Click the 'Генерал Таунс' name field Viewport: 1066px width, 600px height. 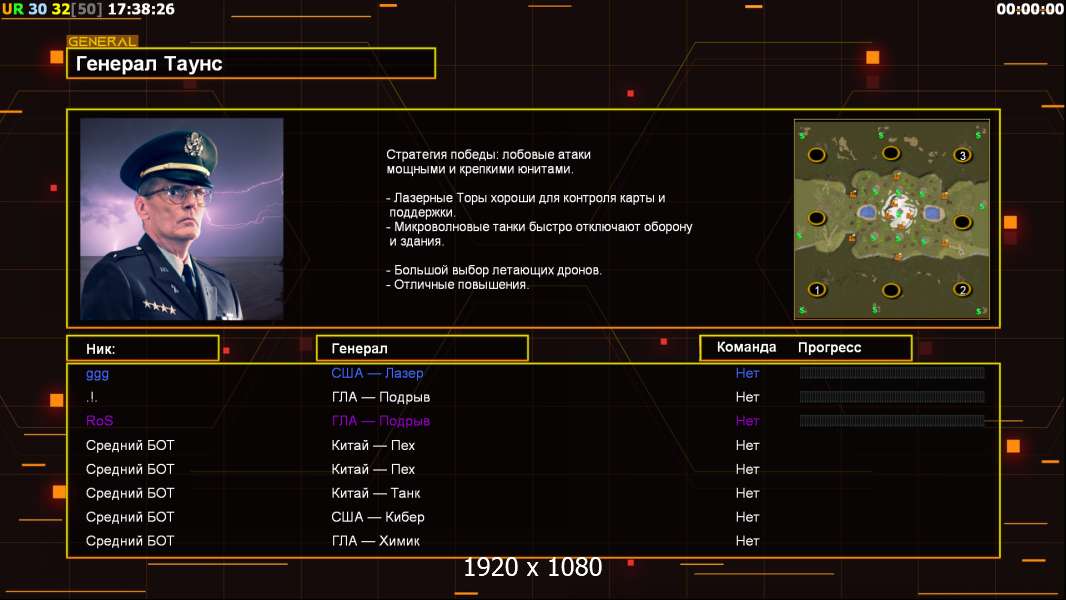251,63
